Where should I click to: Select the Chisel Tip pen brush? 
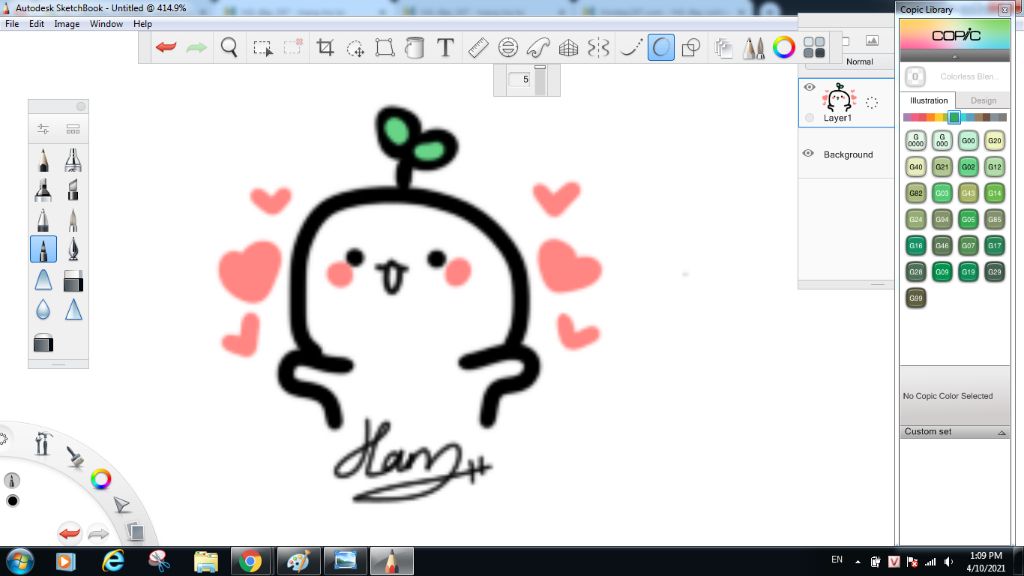(x=73, y=189)
